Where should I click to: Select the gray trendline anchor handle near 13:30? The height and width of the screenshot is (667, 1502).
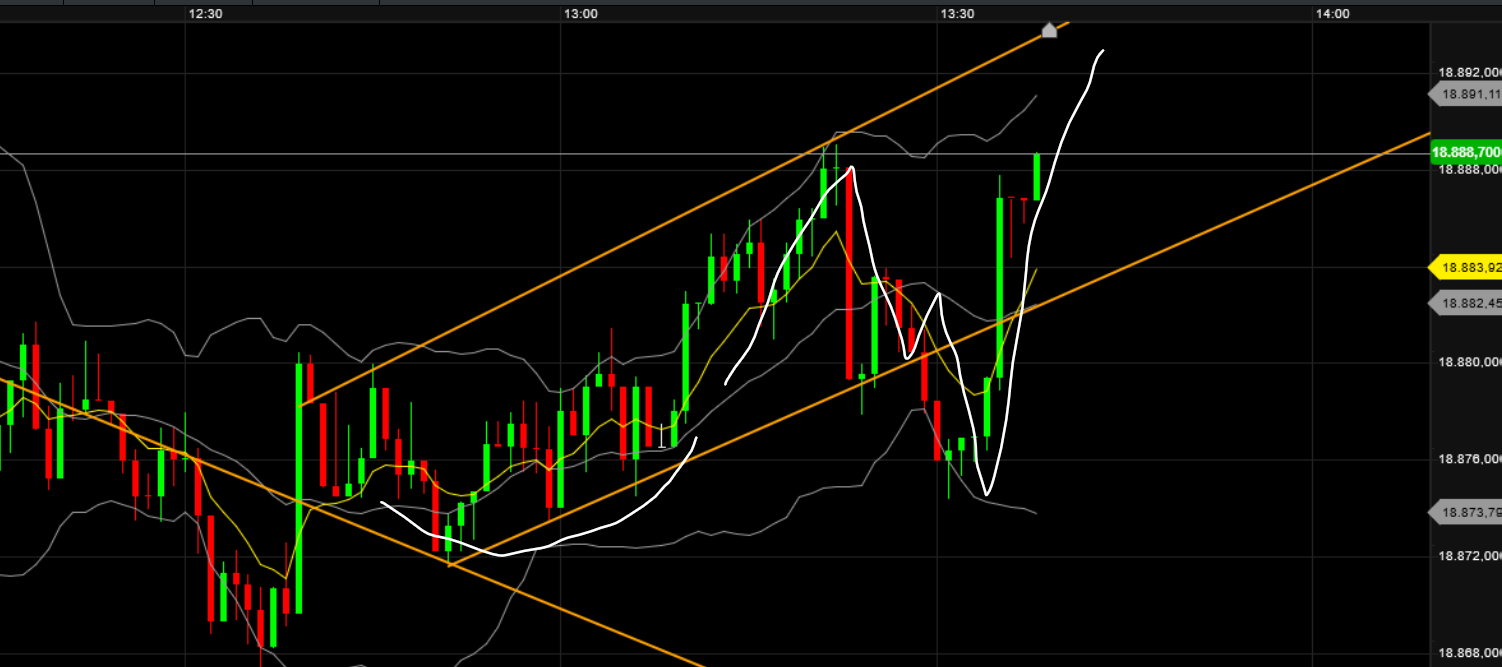1049,30
